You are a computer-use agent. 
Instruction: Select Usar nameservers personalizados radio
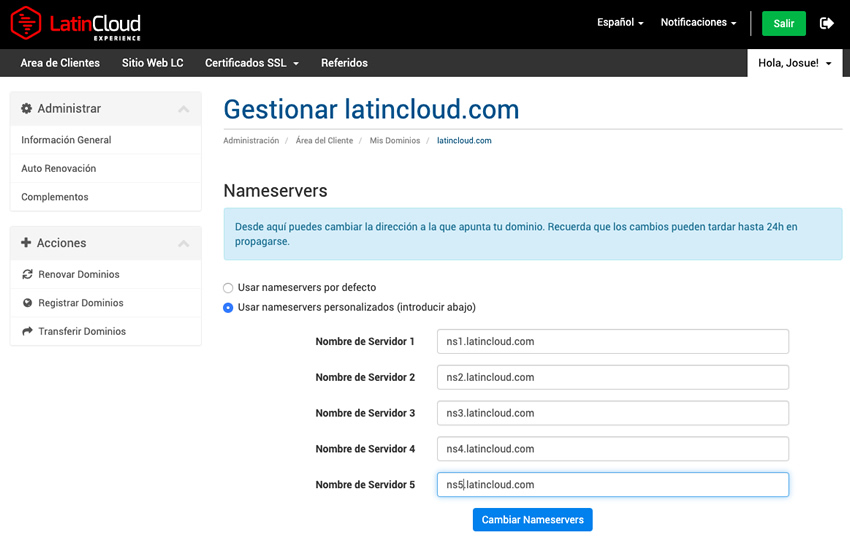228,308
